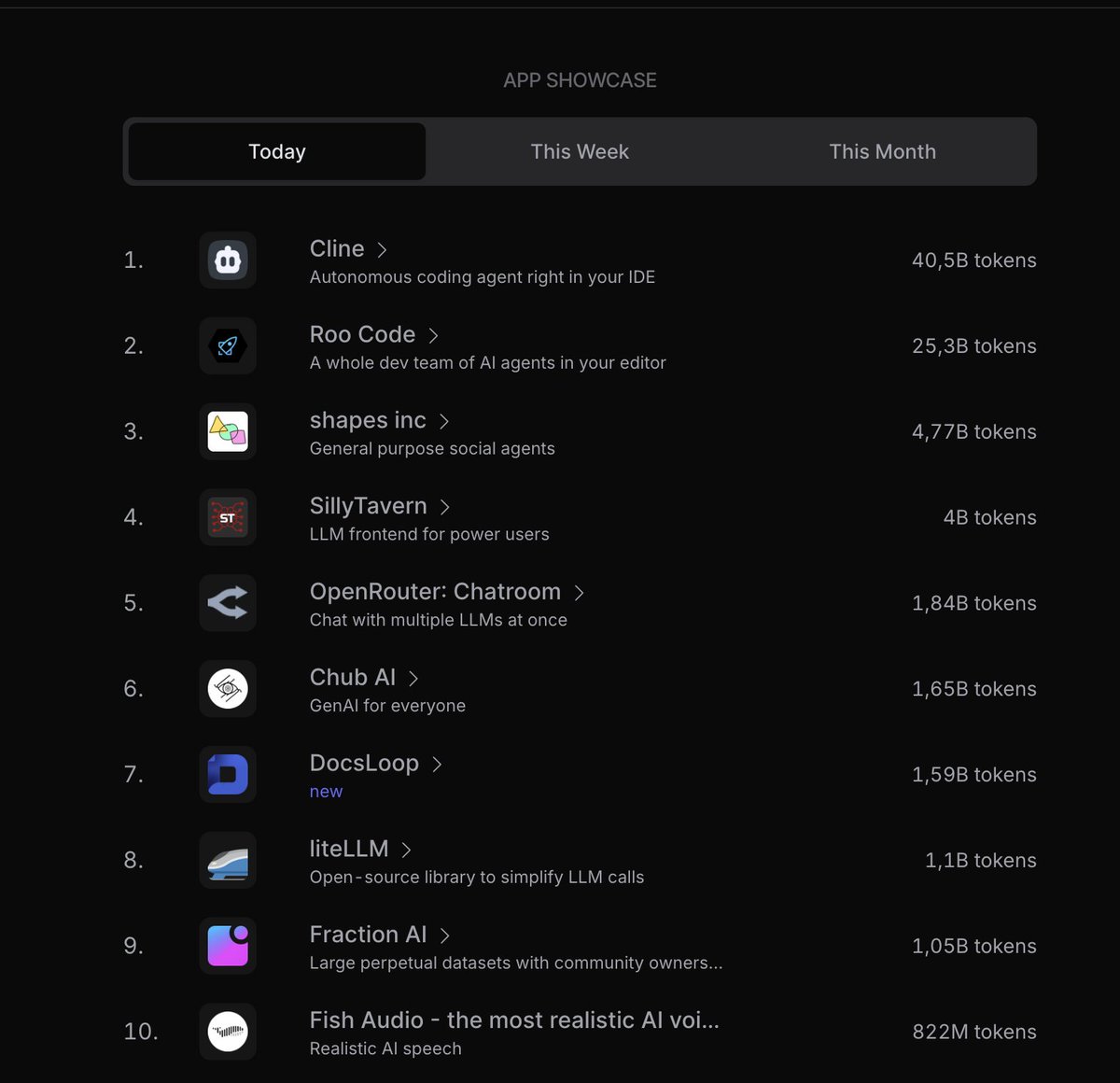This screenshot has height=1083, width=1120.
Task: Expand chevron next to OpenRouter: Chatroom
Action: tap(579, 593)
